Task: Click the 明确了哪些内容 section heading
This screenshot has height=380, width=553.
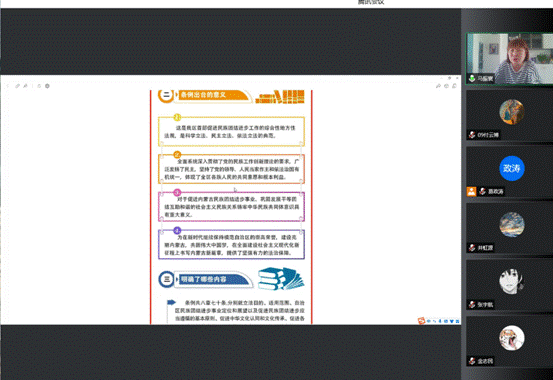Action: click(203, 279)
